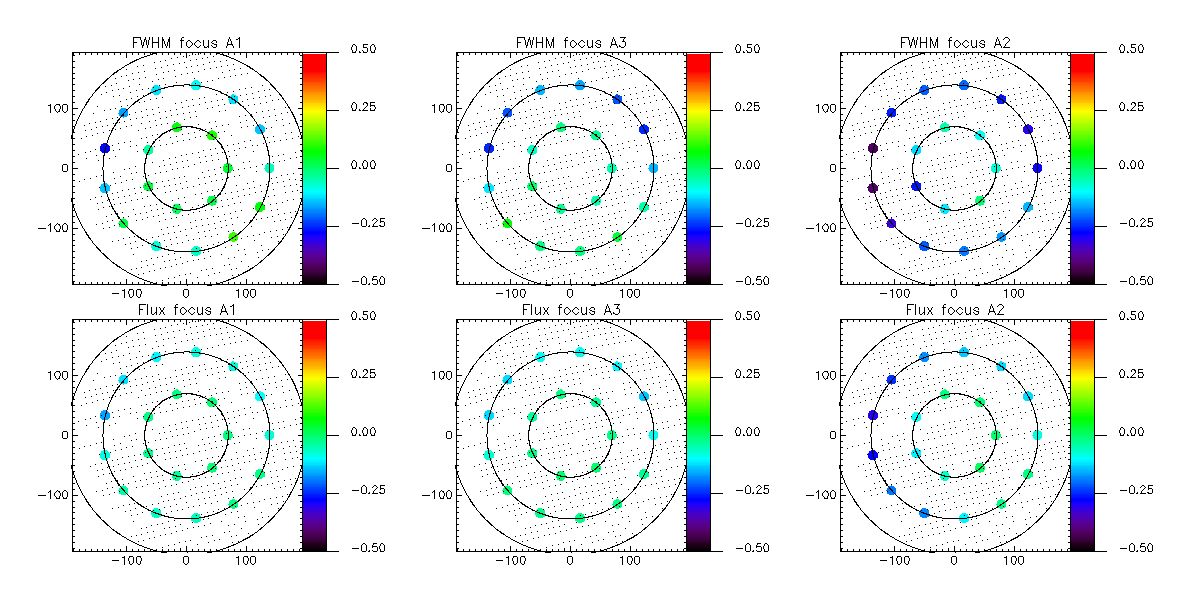Click red top of FWHM focus A1 colorbar
Screen dimensions: 1200x600
(315, 60)
